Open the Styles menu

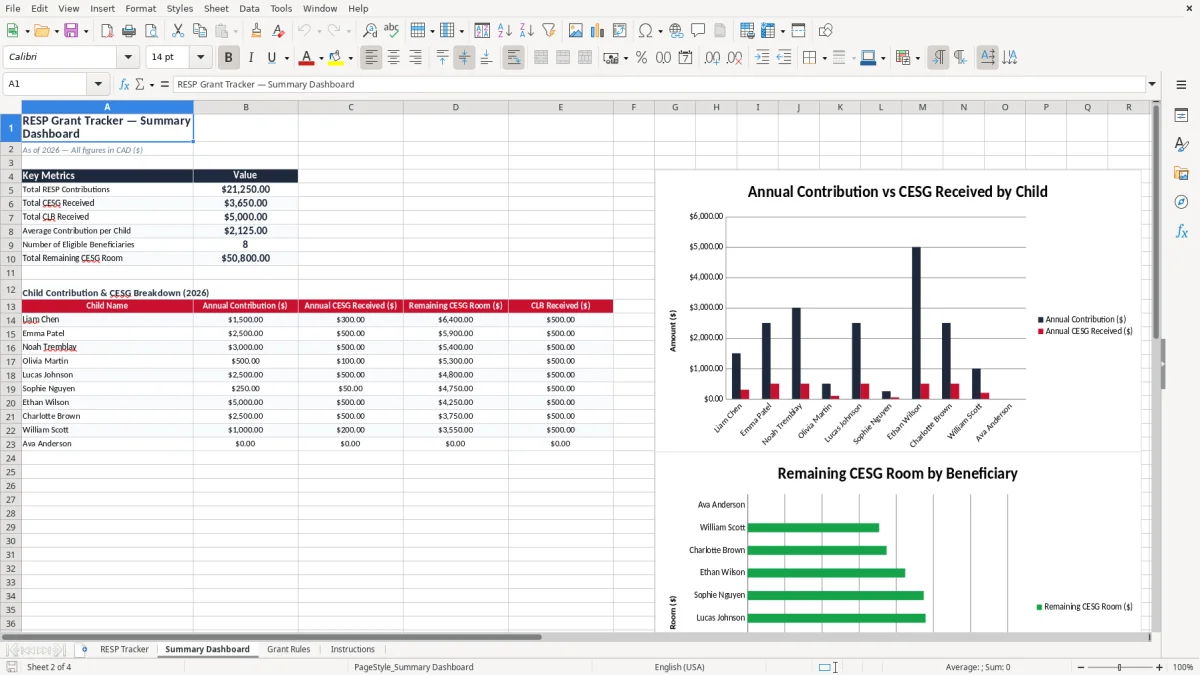click(180, 8)
